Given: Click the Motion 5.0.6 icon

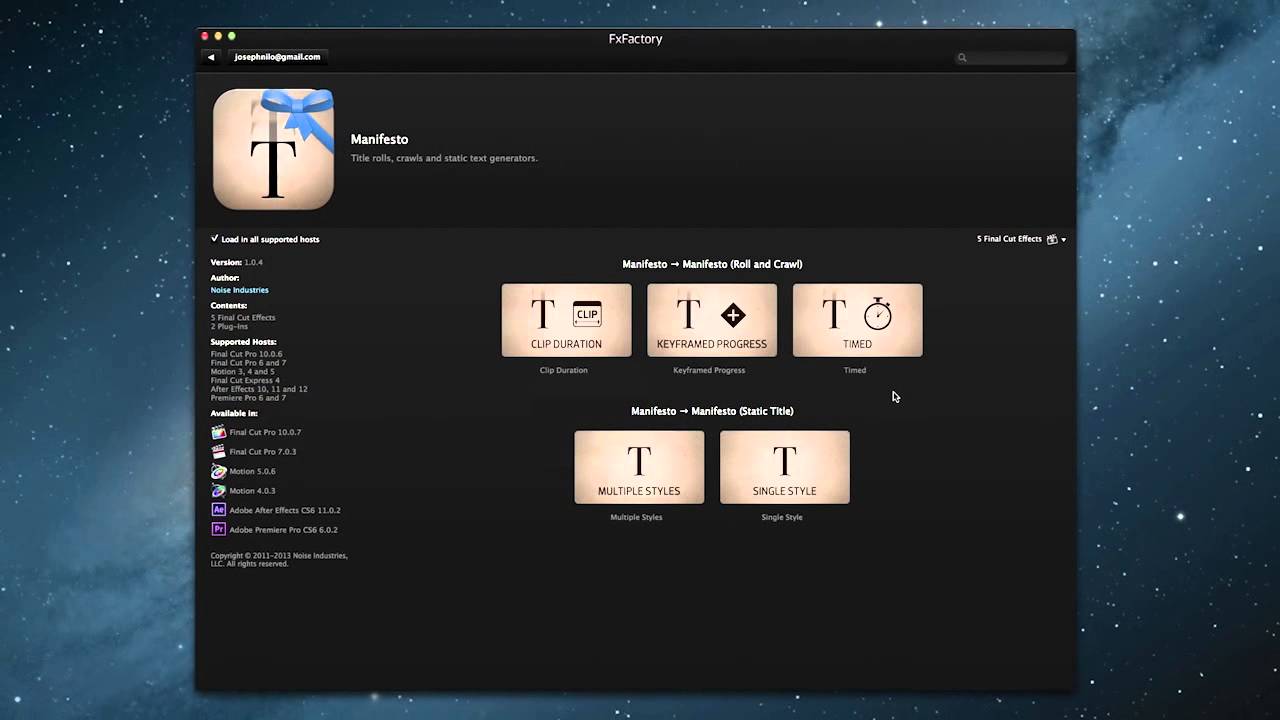Looking at the screenshot, I should [x=218, y=471].
